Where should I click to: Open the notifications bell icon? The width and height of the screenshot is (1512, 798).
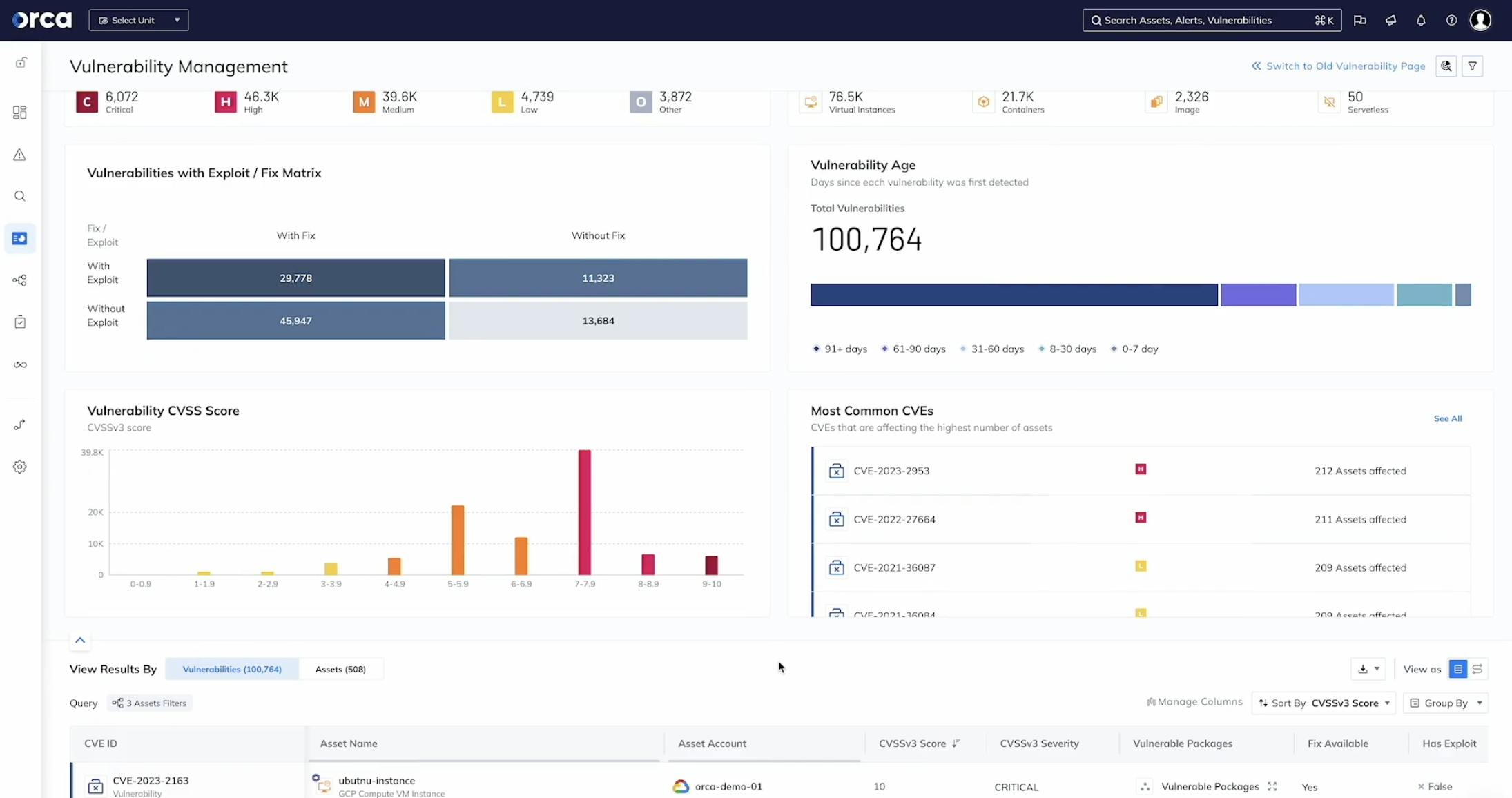1421,20
